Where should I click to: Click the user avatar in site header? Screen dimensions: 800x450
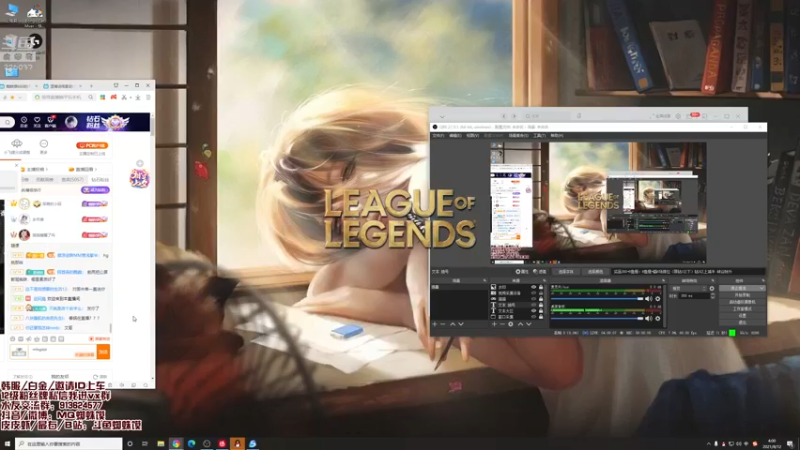click(x=71, y=121)
